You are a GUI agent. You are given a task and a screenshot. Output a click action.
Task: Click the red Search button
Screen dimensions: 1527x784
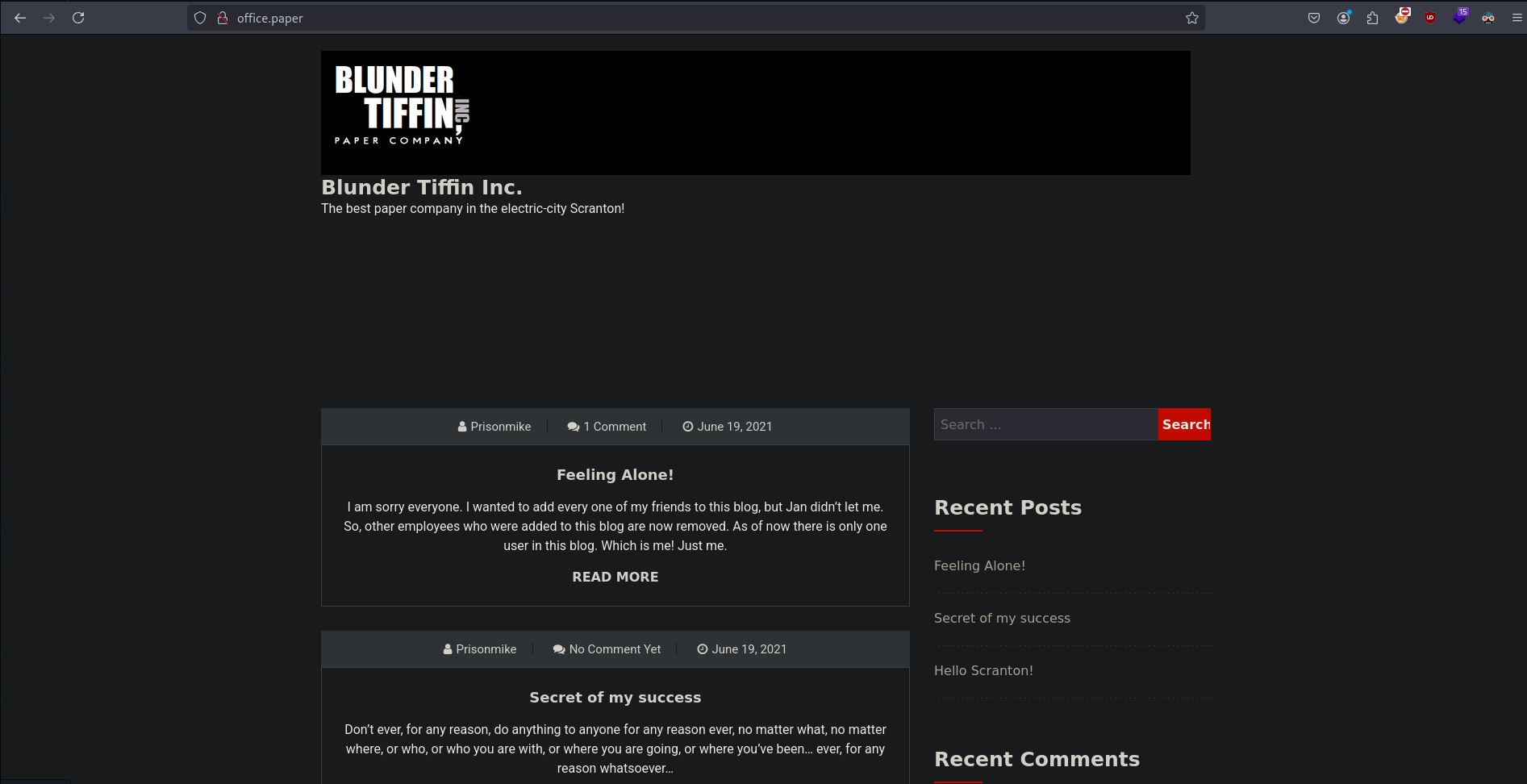(1184, 424)
